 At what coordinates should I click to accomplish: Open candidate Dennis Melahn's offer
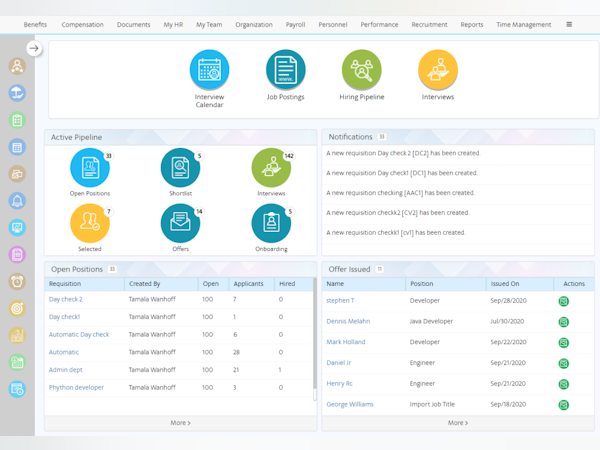point(348,321)
